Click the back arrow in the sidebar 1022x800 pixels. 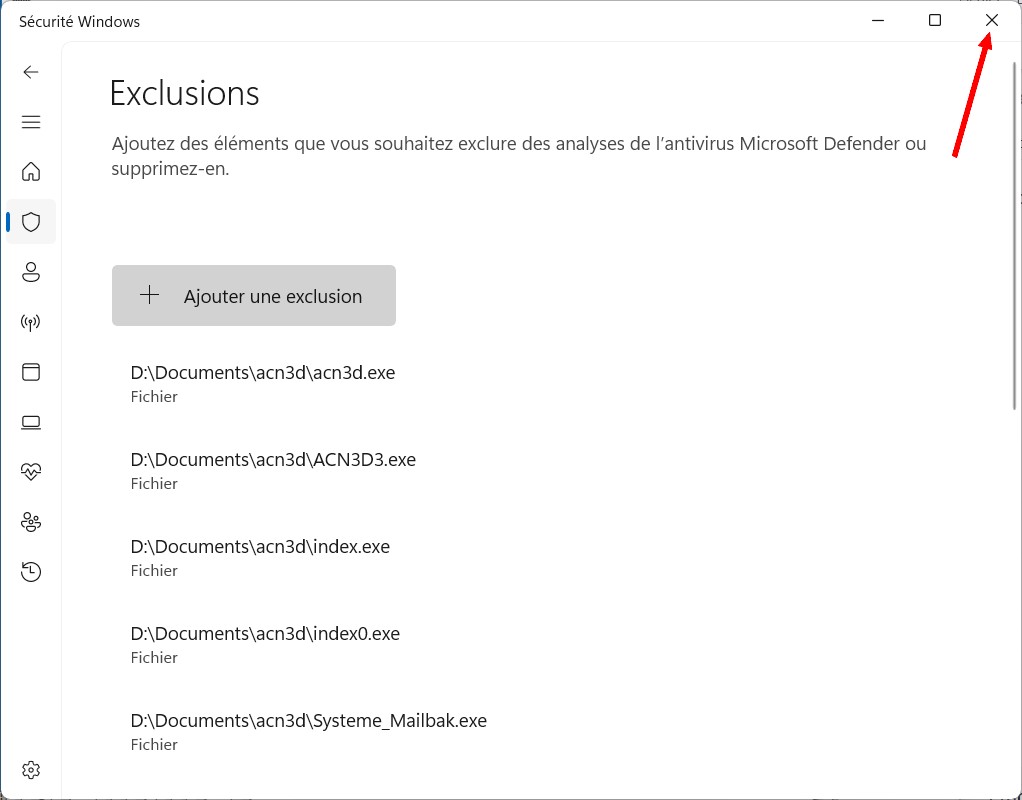pos(31,72)
